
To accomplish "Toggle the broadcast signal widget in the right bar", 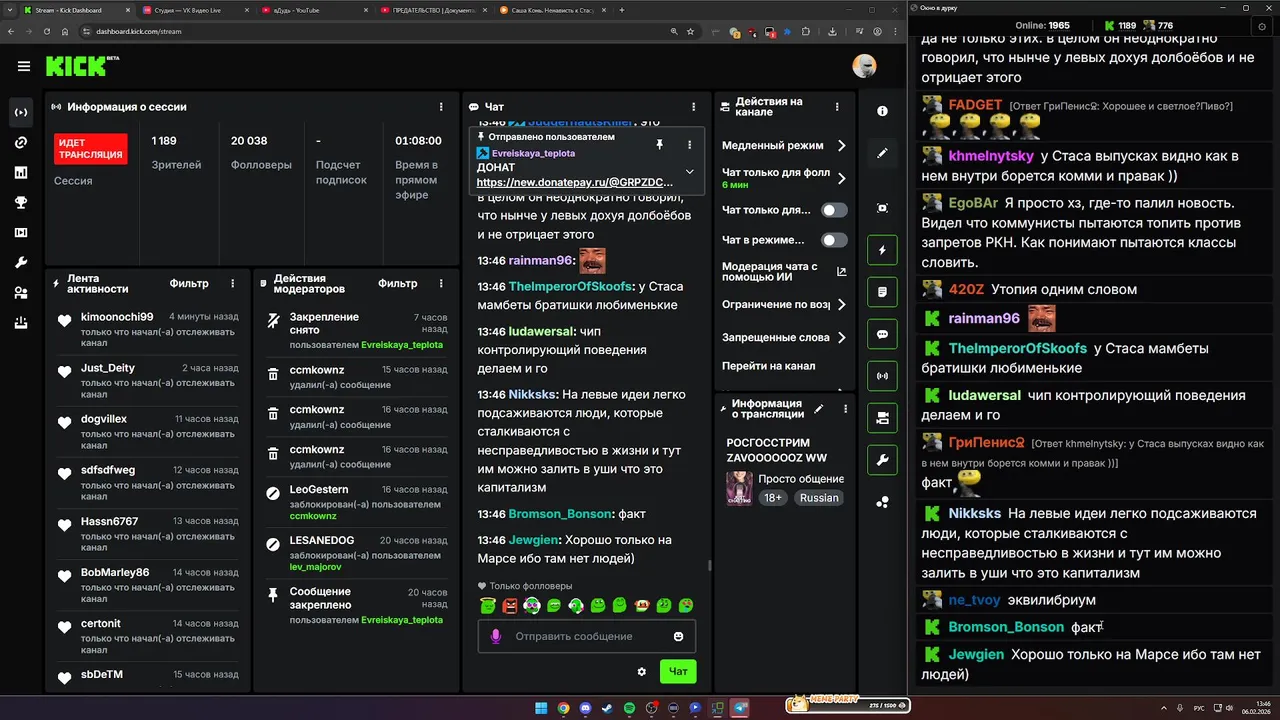I will 882,376.
